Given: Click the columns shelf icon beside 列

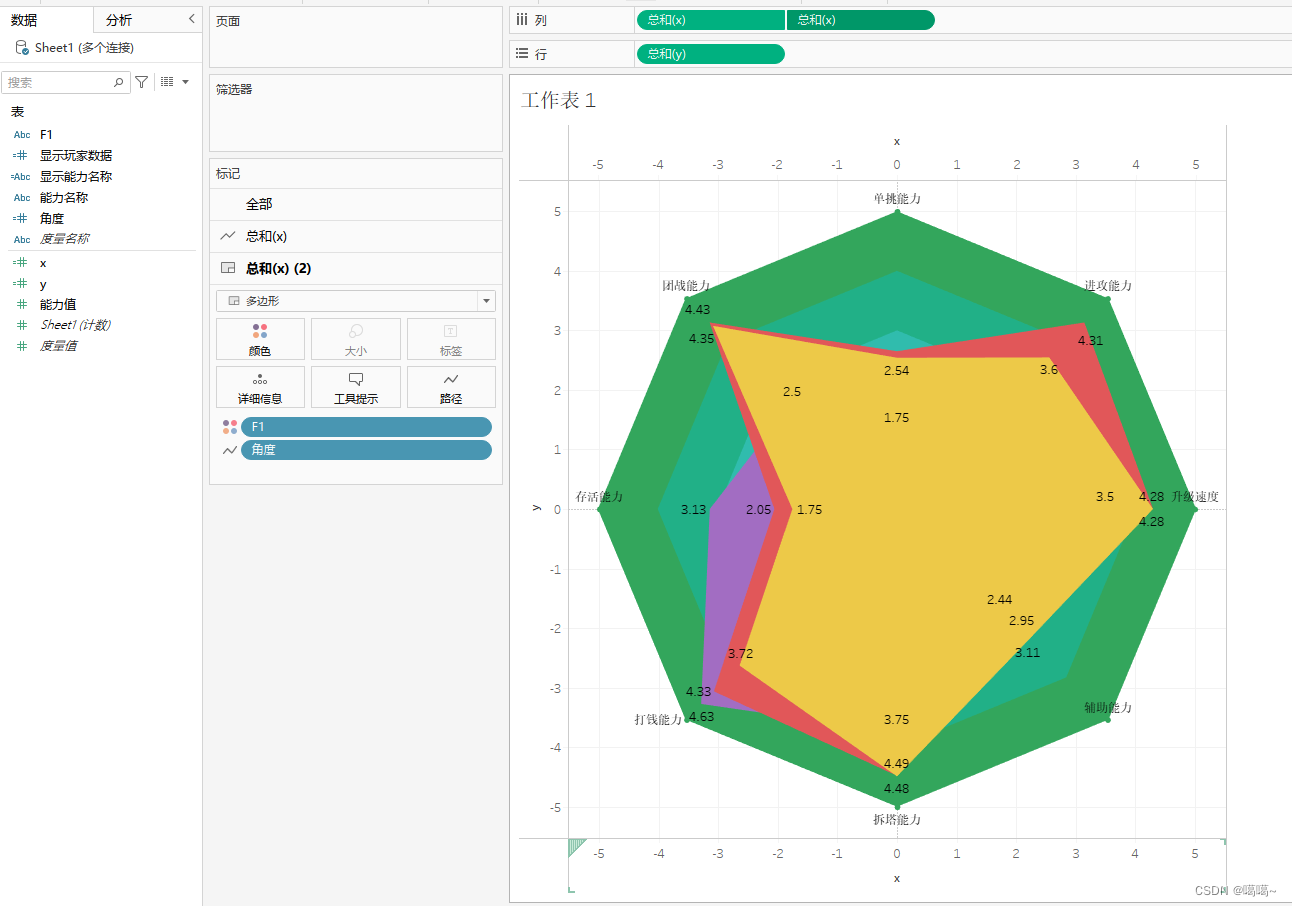Looking at the screenshot, I should [521, 20].
